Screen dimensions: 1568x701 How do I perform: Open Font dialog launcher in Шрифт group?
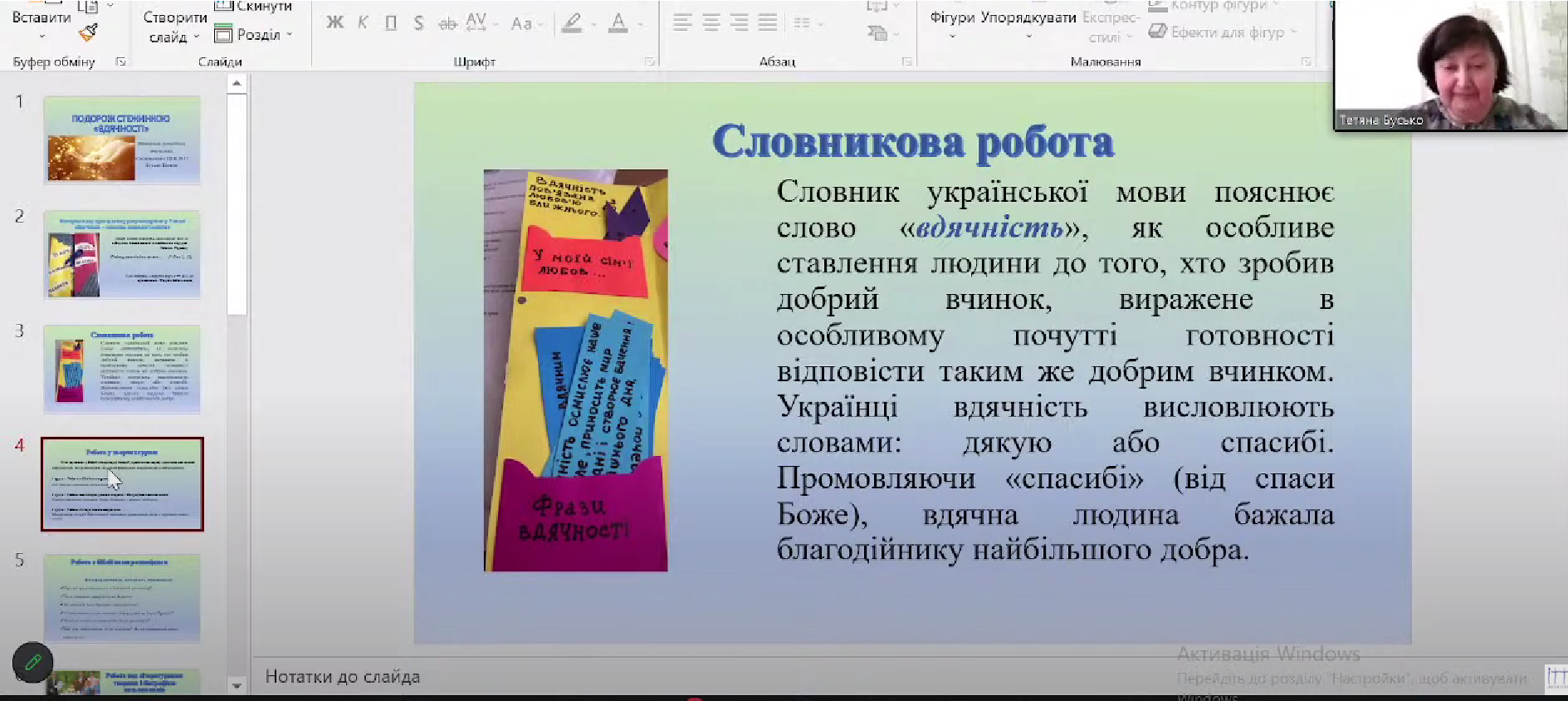[649, 61]
